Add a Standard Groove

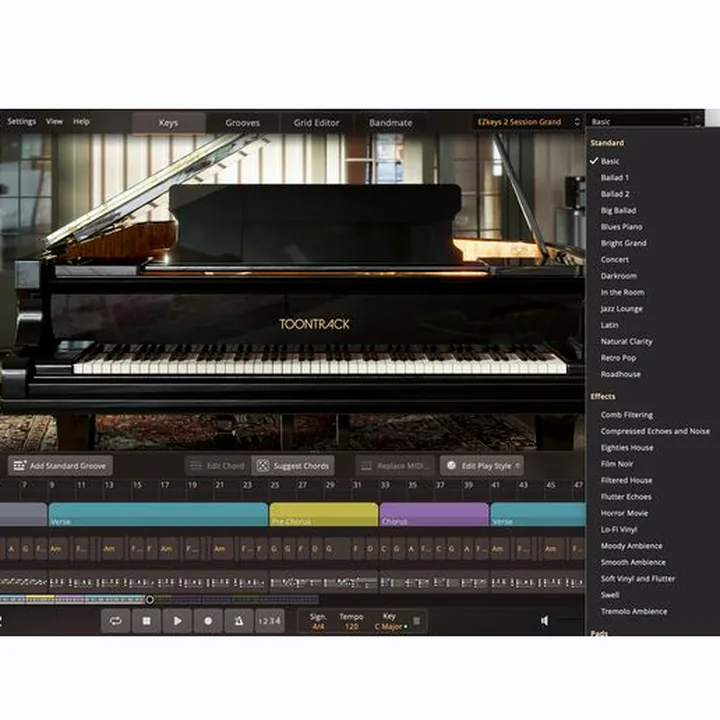(60, 466)
